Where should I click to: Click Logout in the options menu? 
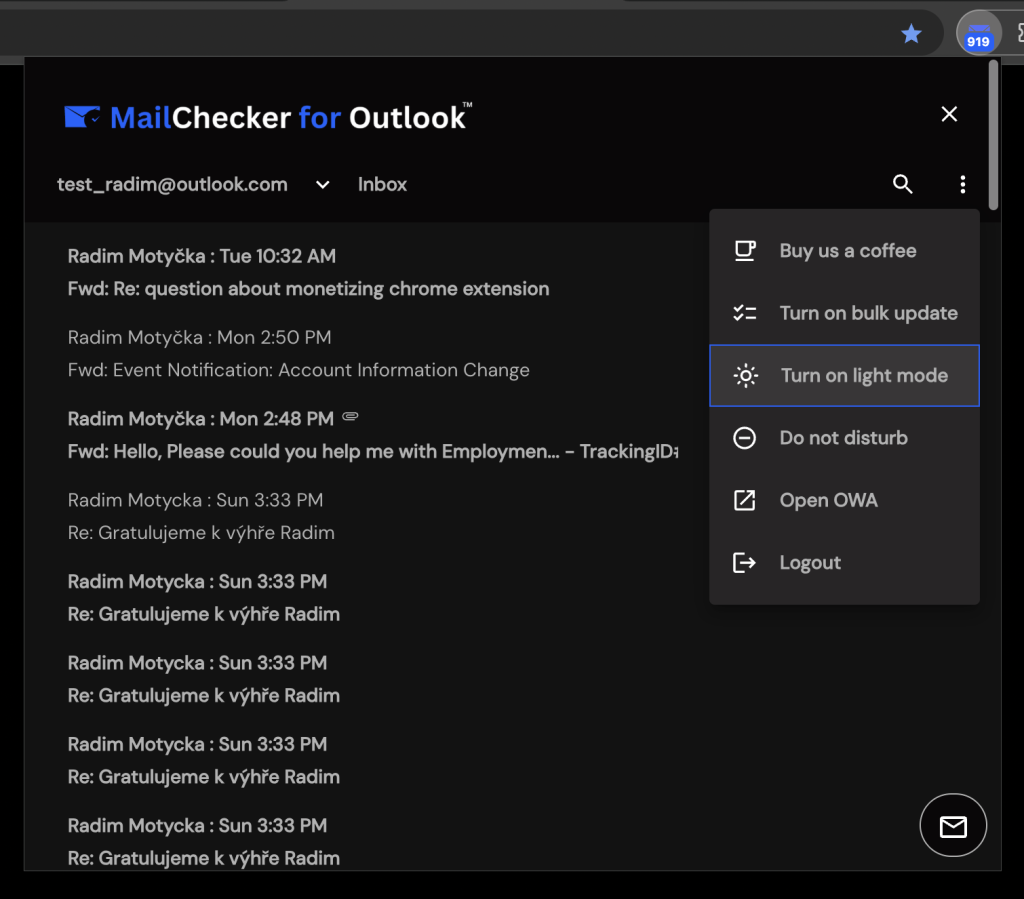(x=844, y=563)
